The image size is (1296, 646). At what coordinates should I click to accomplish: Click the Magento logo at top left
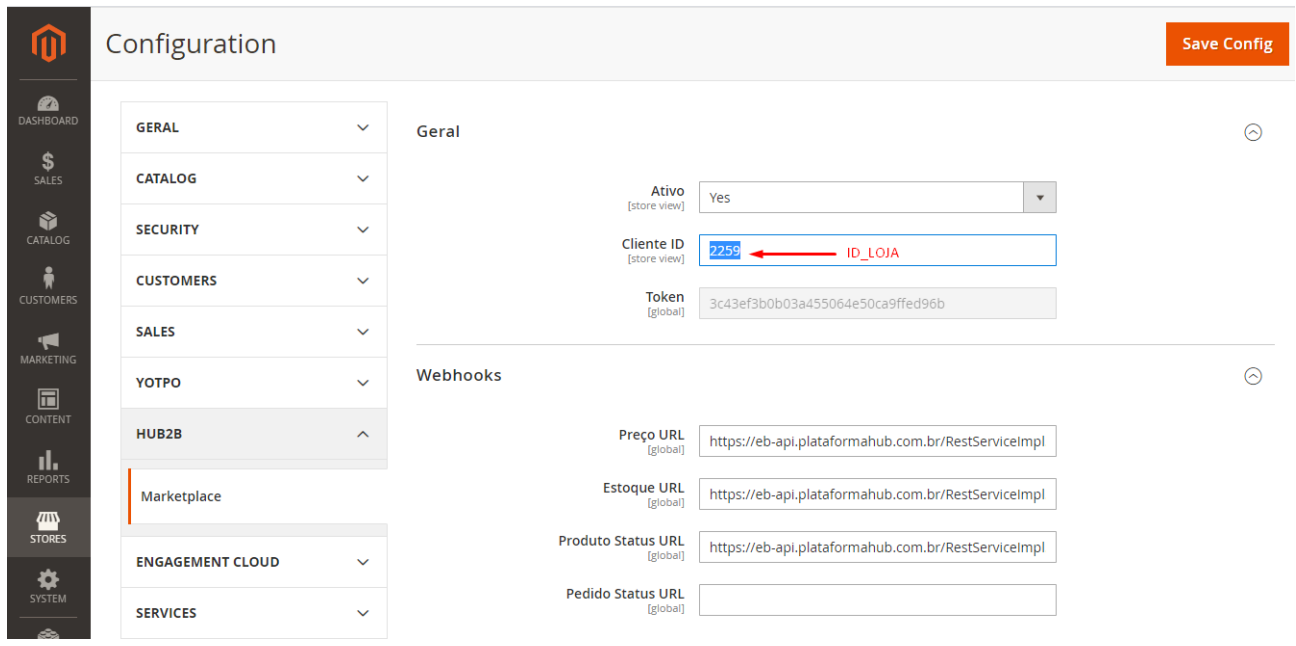point(47,42)
